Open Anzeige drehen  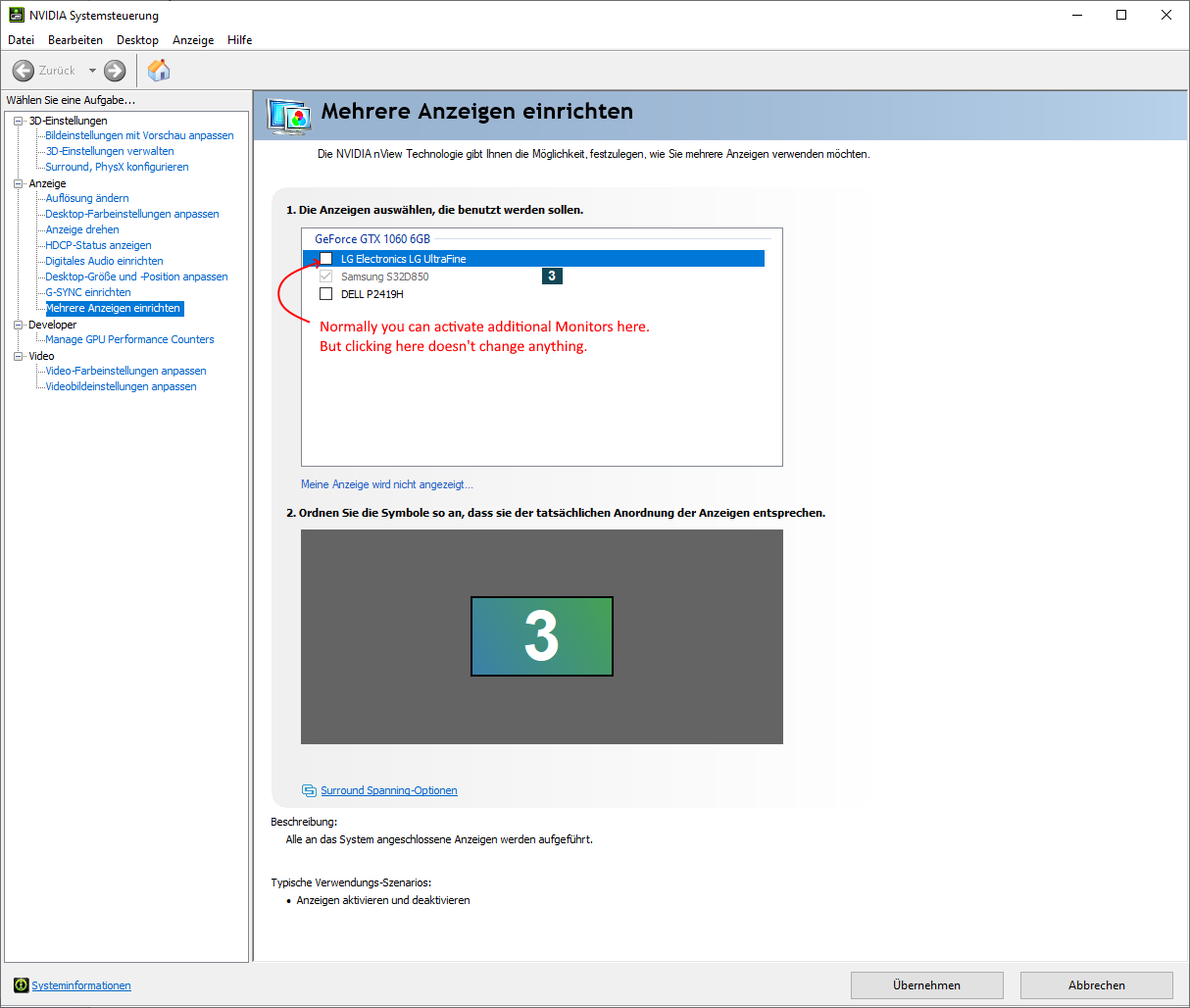click(x=82, y=229)
